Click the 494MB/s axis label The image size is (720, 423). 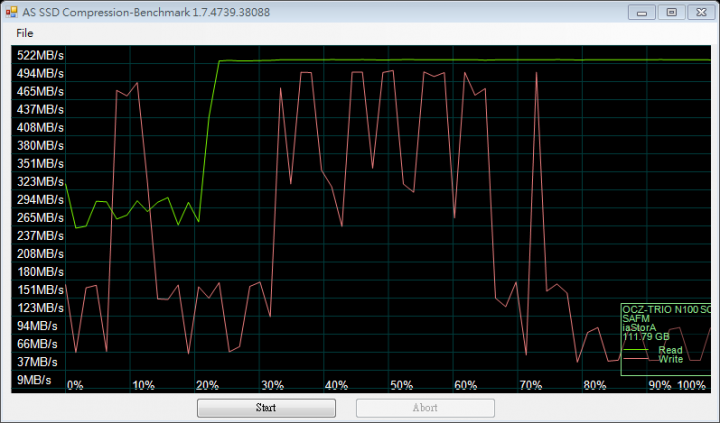click(40, 73)
